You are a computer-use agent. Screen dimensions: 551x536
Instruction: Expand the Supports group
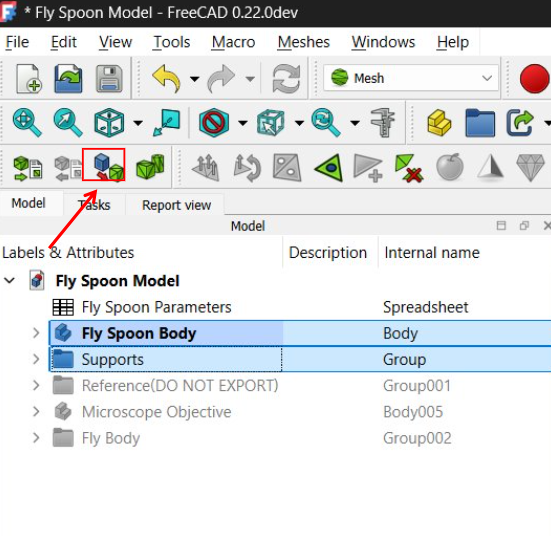pyautogui.click(x=36, y=359)
